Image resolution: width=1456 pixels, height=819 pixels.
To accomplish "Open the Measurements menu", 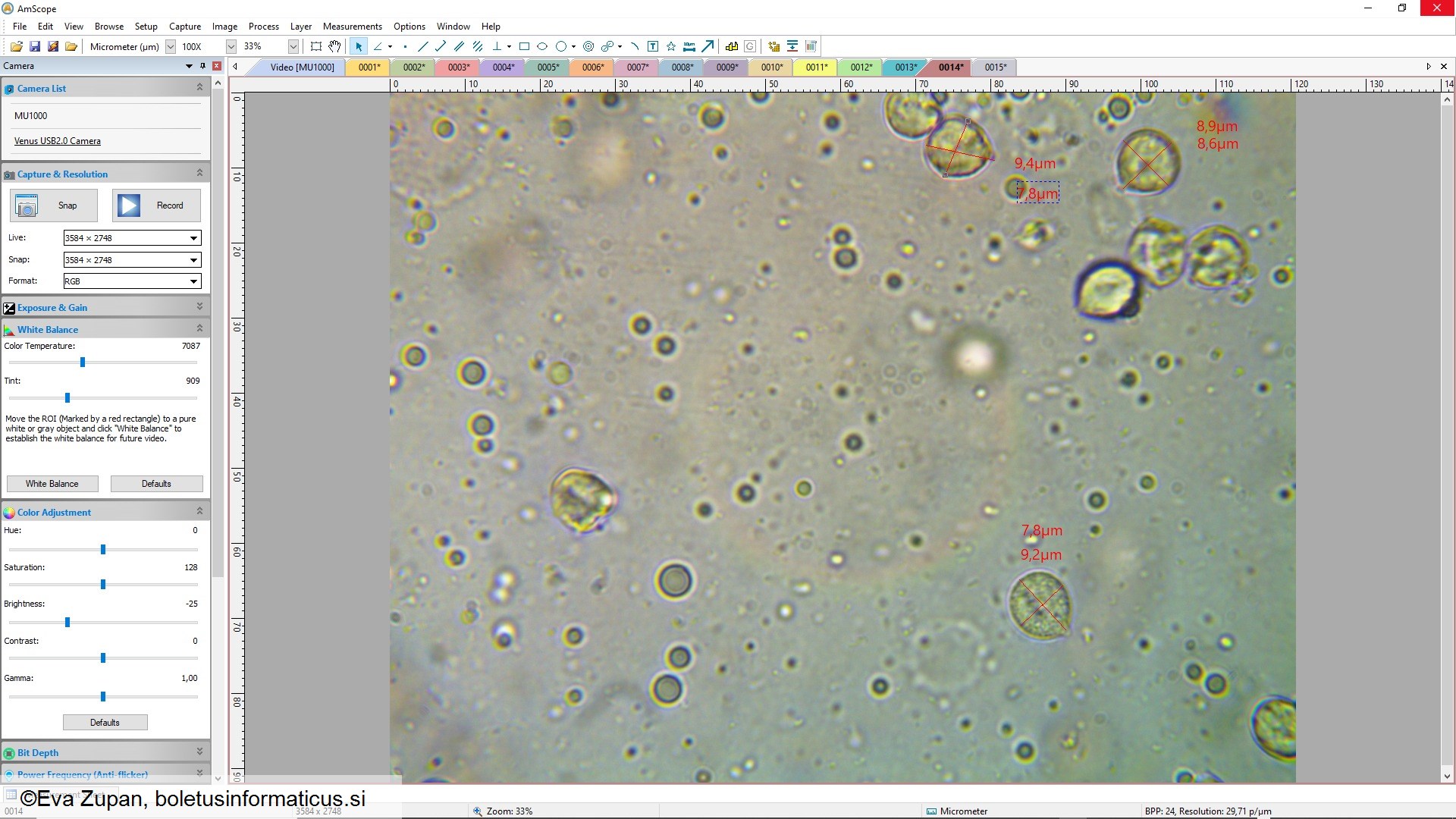I will [x=352, y=26].
